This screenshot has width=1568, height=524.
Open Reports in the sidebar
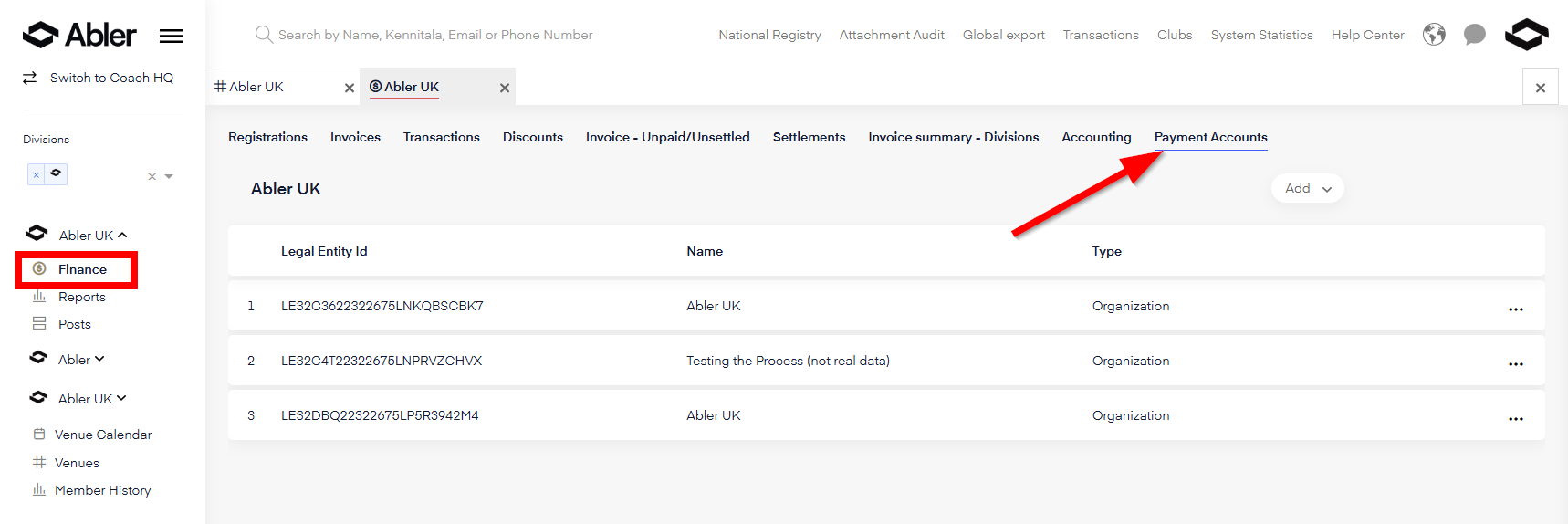click(x=82, y=297)
